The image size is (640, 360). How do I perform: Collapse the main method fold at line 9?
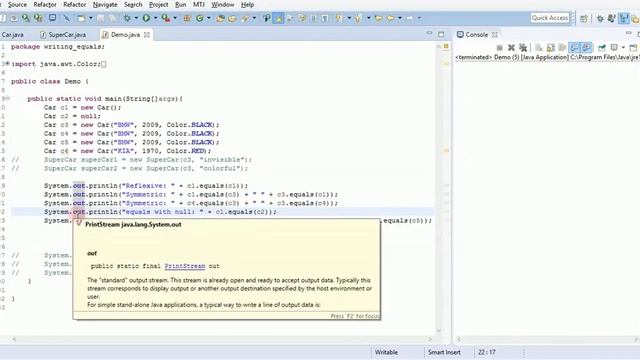[x=8, y=98]
